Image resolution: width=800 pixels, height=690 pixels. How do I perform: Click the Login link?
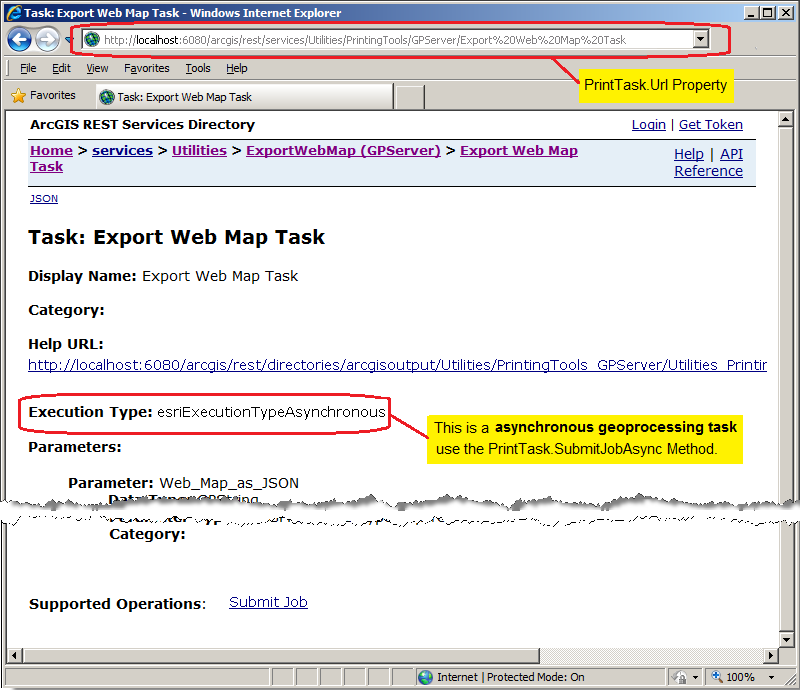coord(648,124)
